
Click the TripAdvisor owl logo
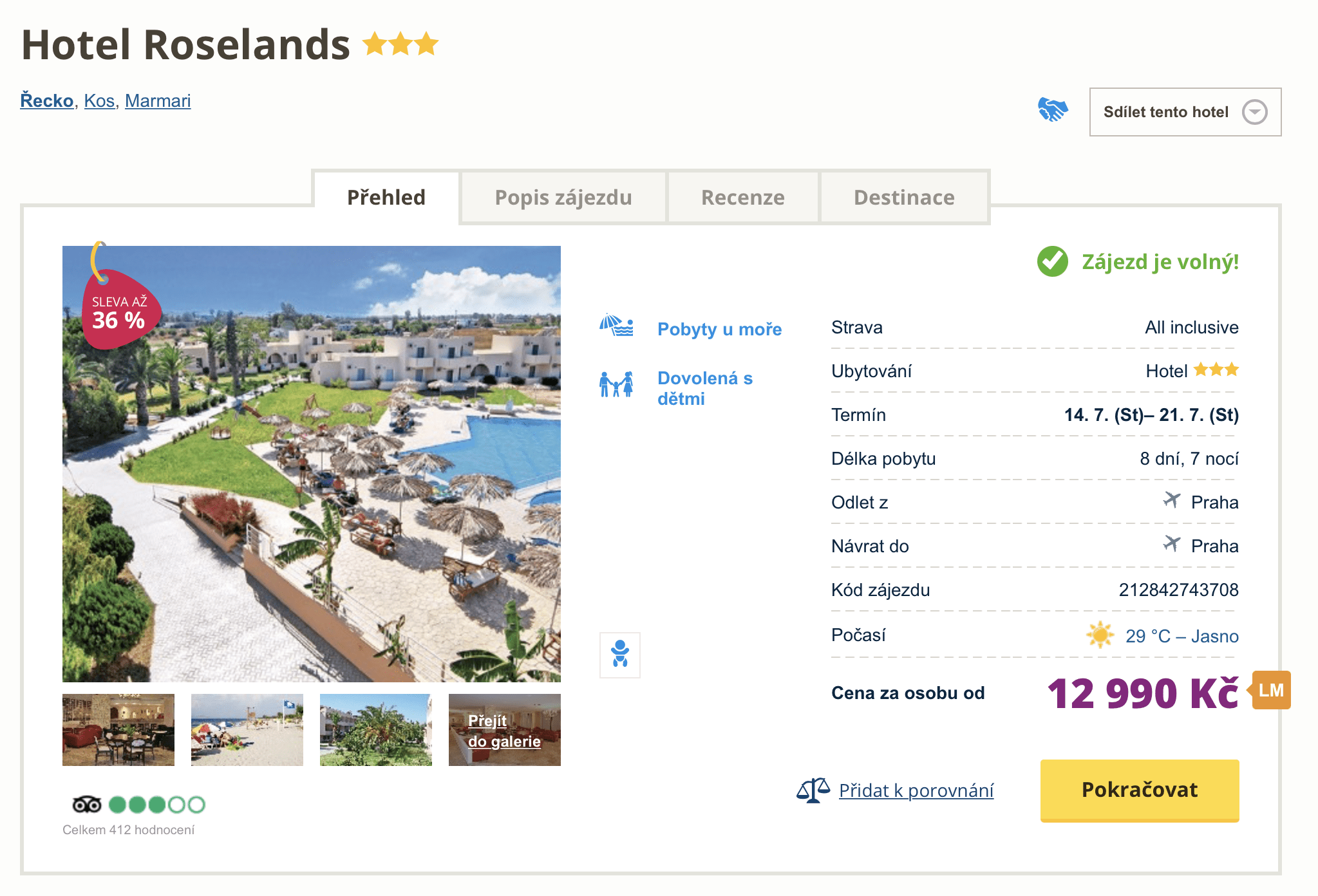87,805
